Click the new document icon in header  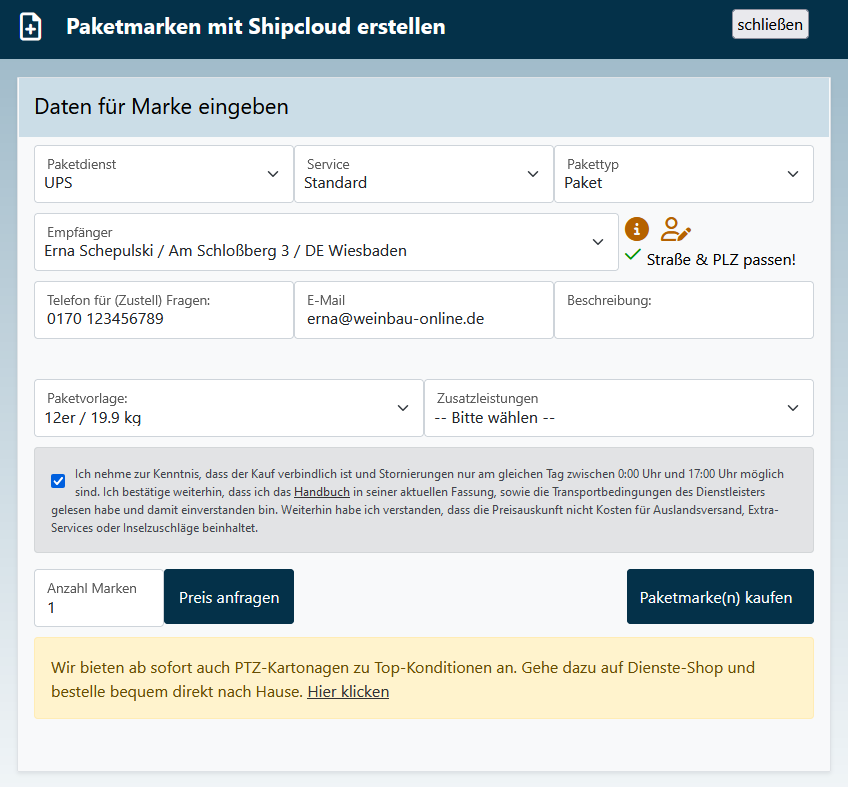[x=32, y=27]
